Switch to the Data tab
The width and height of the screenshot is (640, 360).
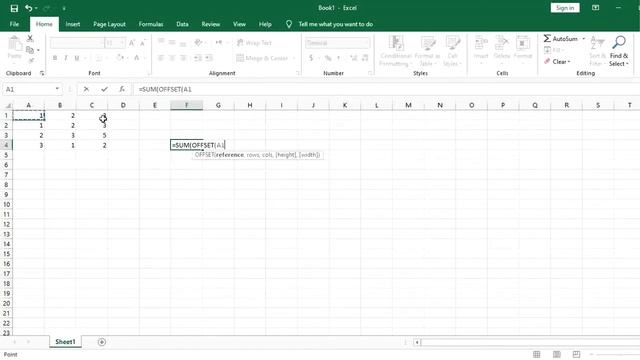point(182,24)
